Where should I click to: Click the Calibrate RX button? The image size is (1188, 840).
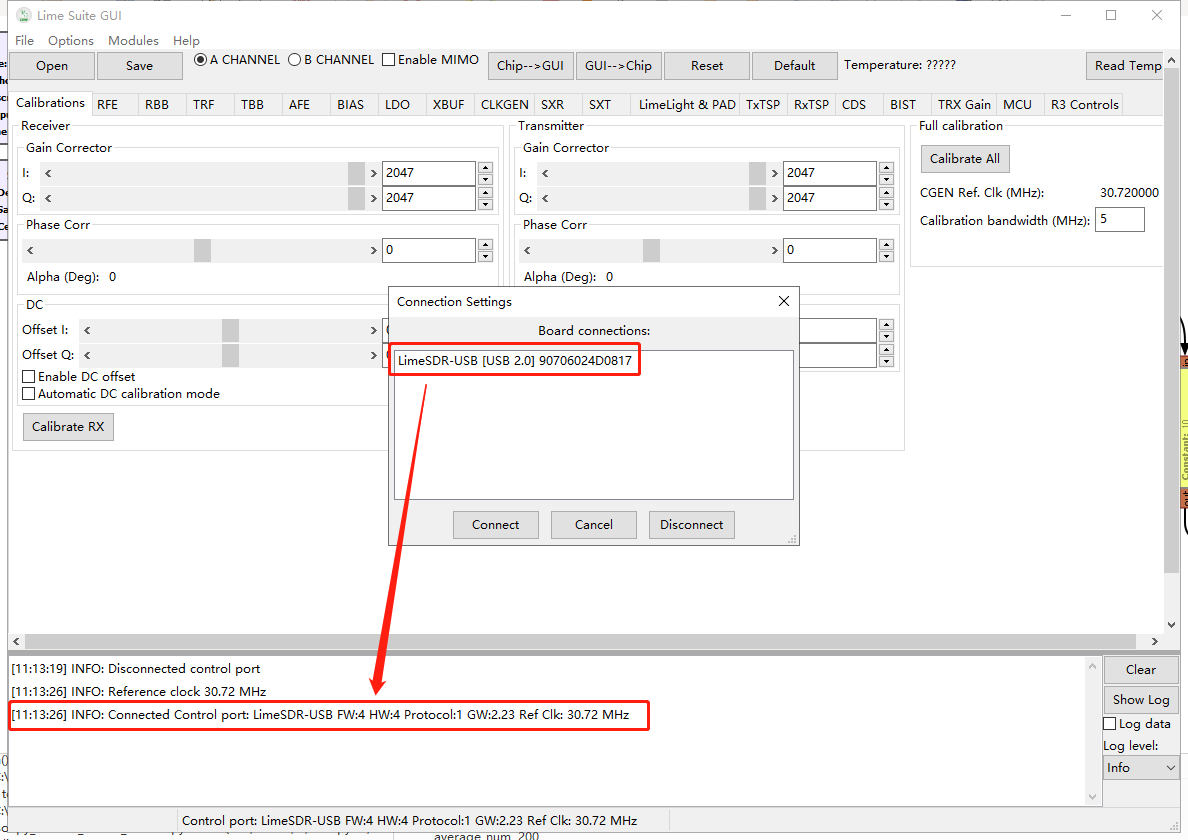pyautogui.click(x=68, y=426)
